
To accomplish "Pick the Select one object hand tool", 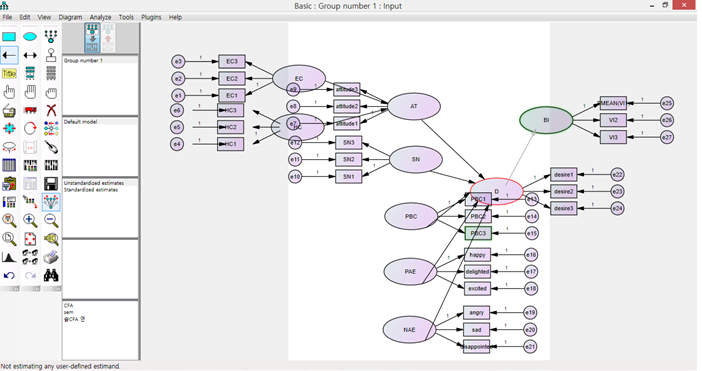I will click(9, 92).
